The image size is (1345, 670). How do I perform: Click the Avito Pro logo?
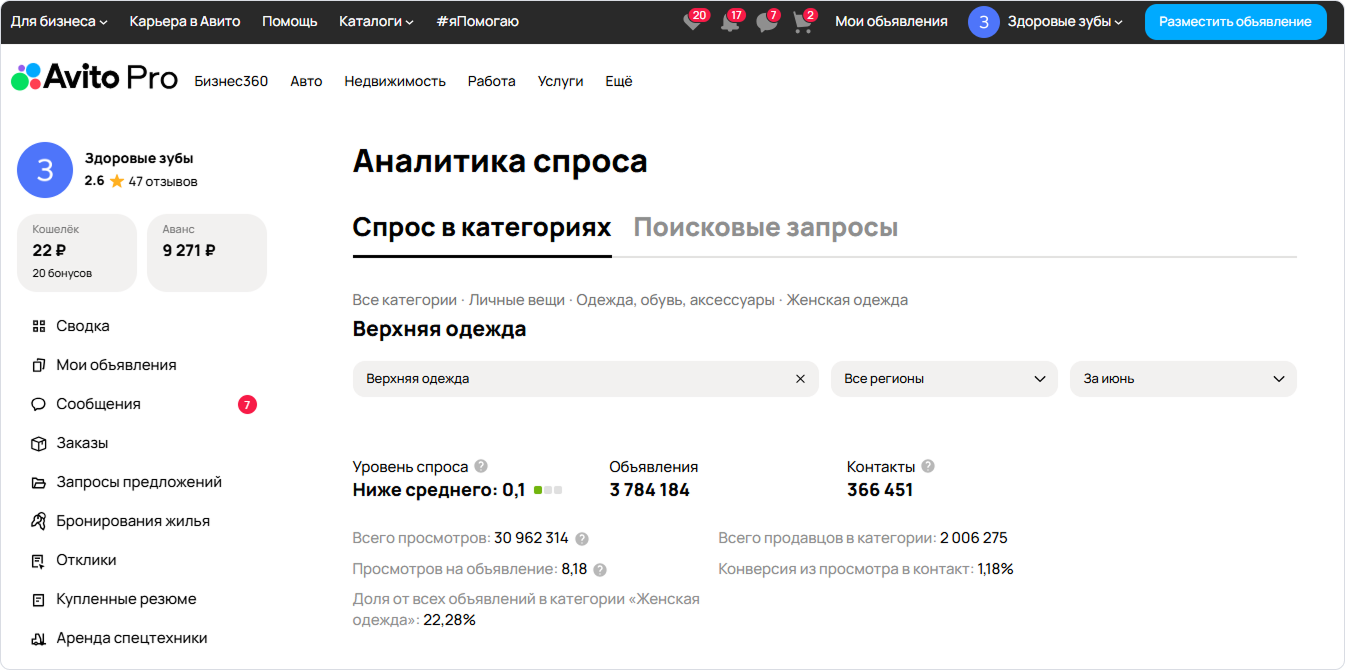point(95,79)
